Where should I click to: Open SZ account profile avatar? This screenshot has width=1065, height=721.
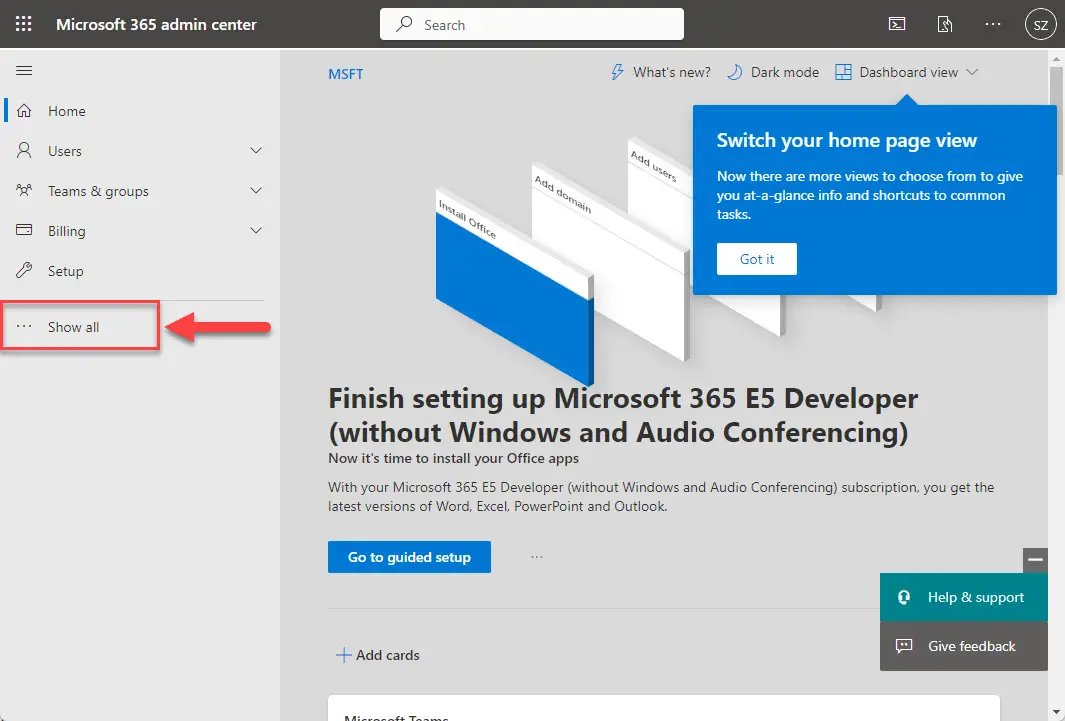1040,25
